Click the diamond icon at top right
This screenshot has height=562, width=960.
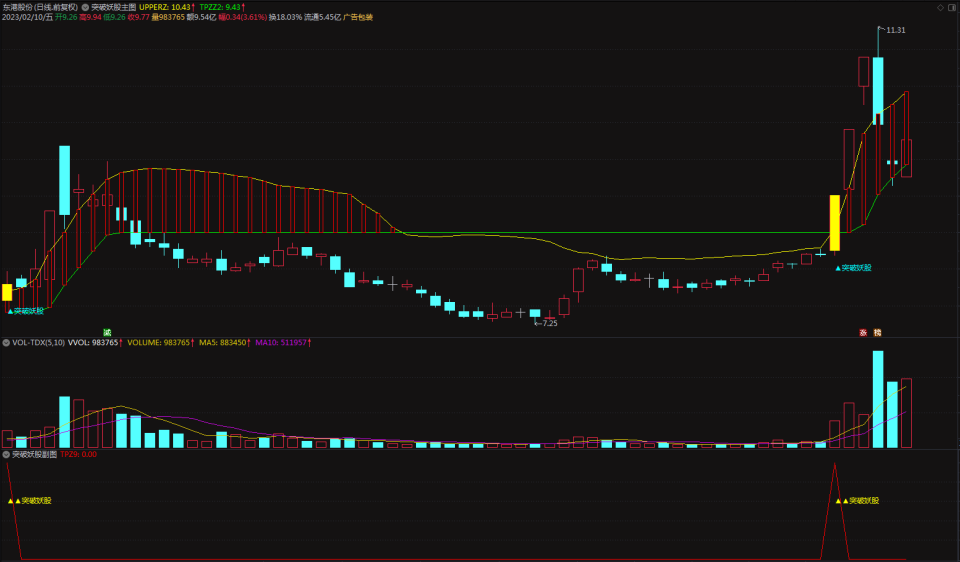(x=940, y=7)
